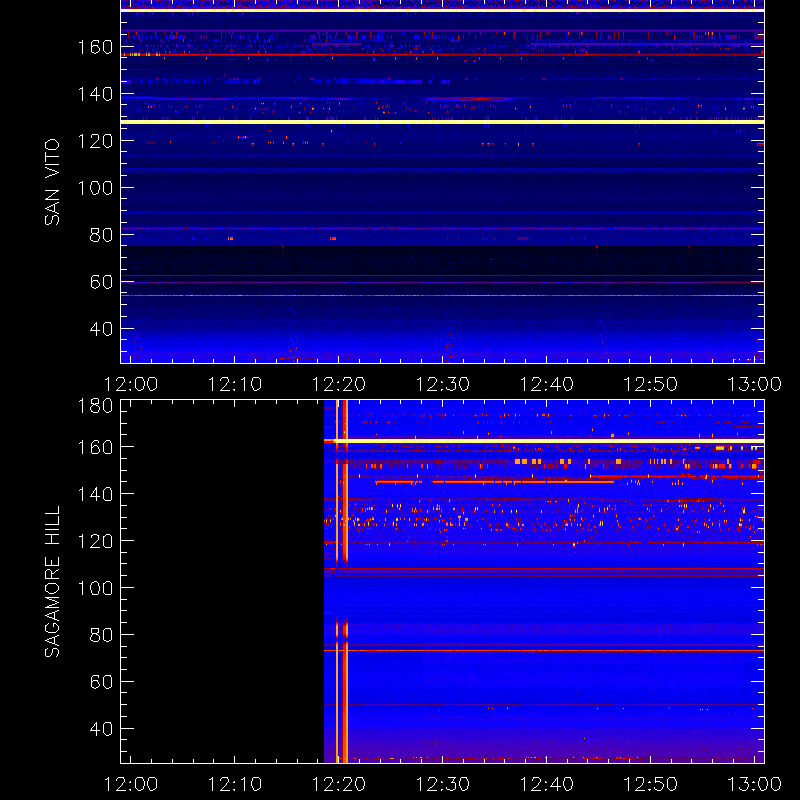Select the 80 tick label on San Vito plot
800x800 pixels.
(102, 235)
